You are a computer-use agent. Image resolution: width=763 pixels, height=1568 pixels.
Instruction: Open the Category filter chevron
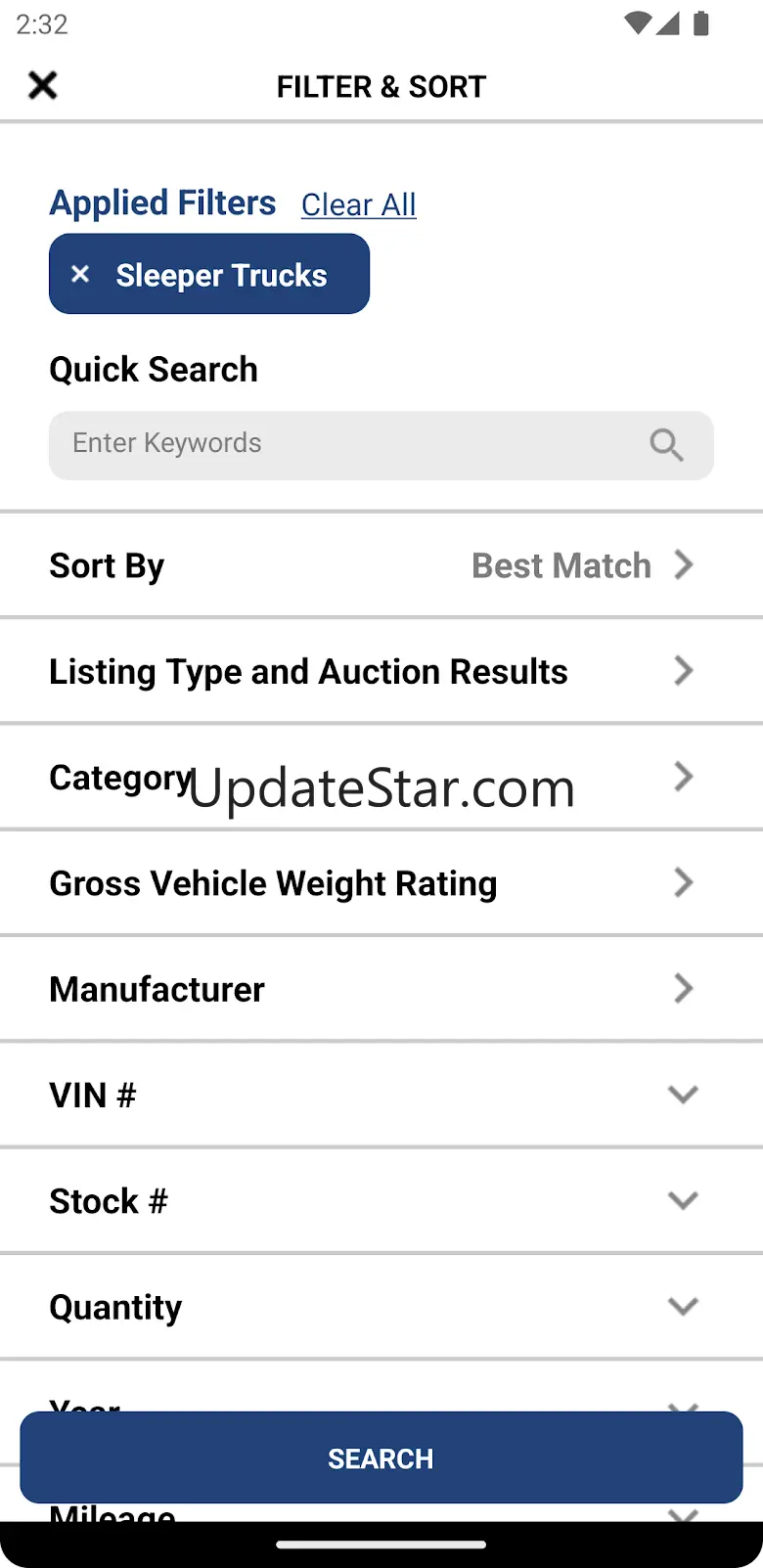point(683,778)
